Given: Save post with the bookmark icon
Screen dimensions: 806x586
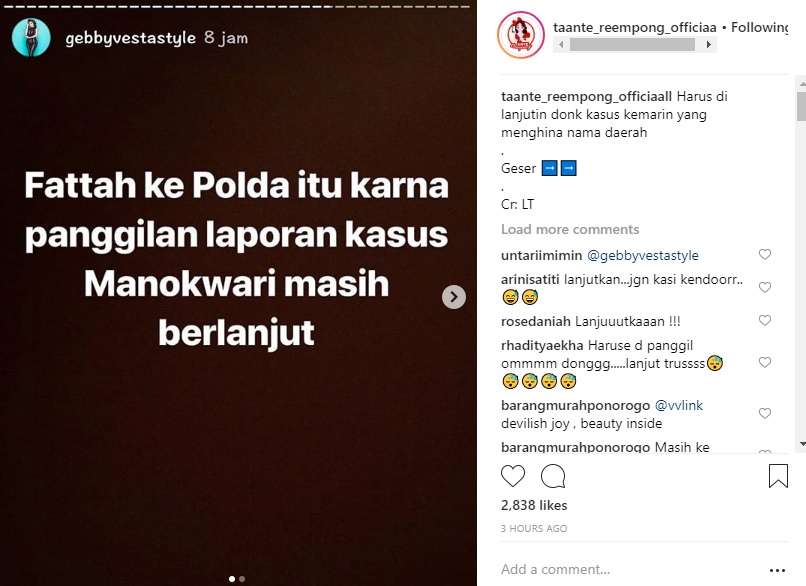Looking at the screenshot, I should [778, 475].
